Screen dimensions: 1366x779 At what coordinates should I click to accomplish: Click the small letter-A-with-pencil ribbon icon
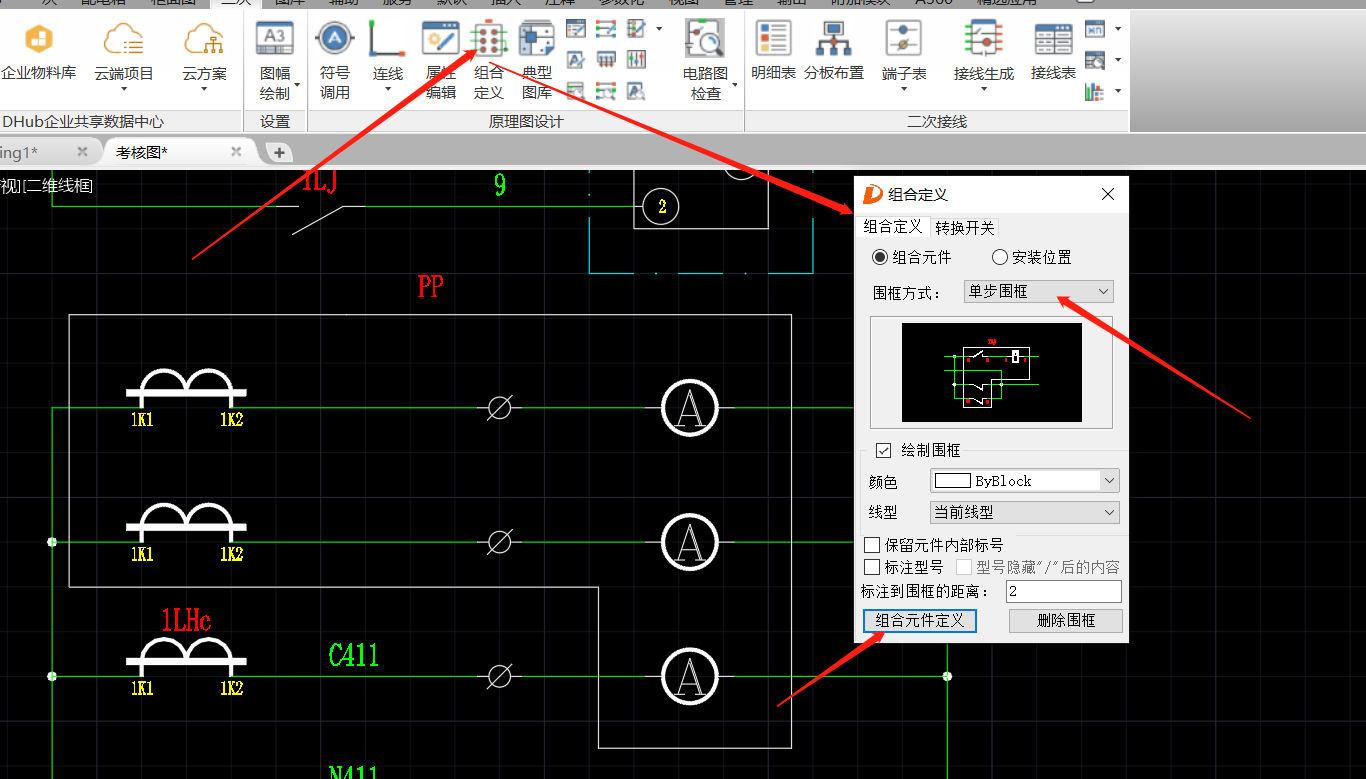tap(575, 60)
